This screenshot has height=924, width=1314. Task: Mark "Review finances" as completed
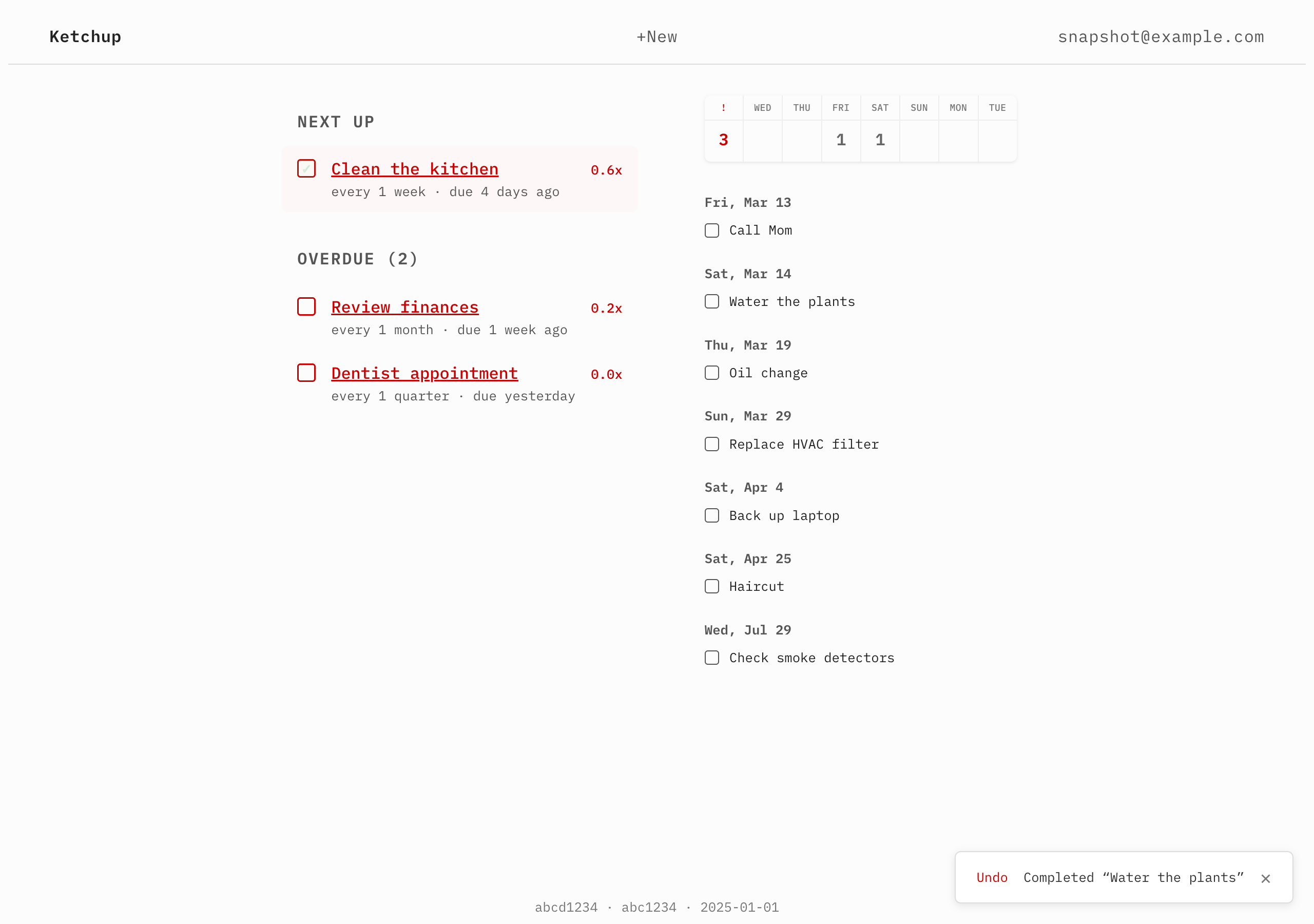tap(306, 306)
